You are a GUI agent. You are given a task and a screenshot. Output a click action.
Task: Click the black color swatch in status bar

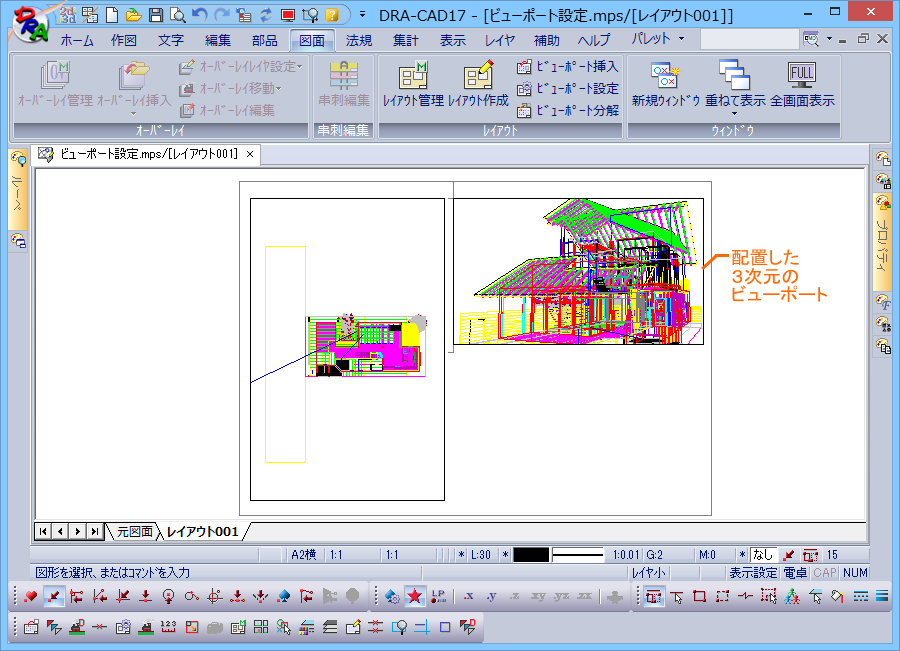coord(531,555)
